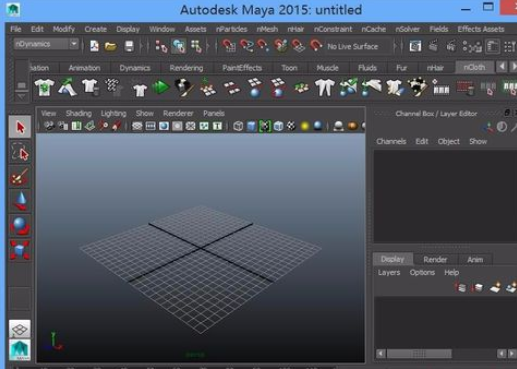Activate the Move tool cone icon
This screenshot has height=369, width=517.
coord(20,201)
